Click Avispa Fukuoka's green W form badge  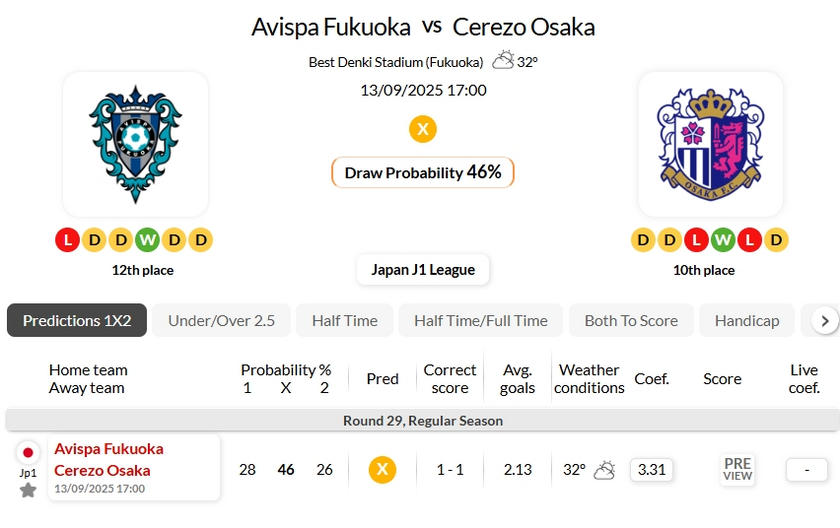[147, 240]
